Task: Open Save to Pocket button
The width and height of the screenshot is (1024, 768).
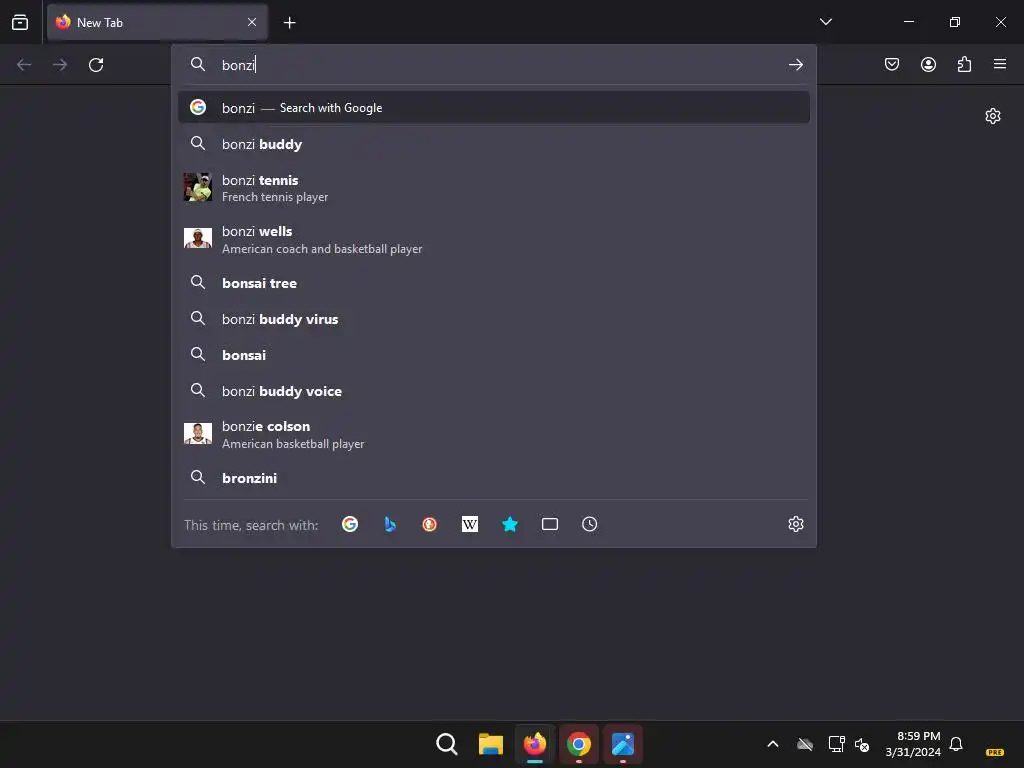Action: click(x=891, y=64)
